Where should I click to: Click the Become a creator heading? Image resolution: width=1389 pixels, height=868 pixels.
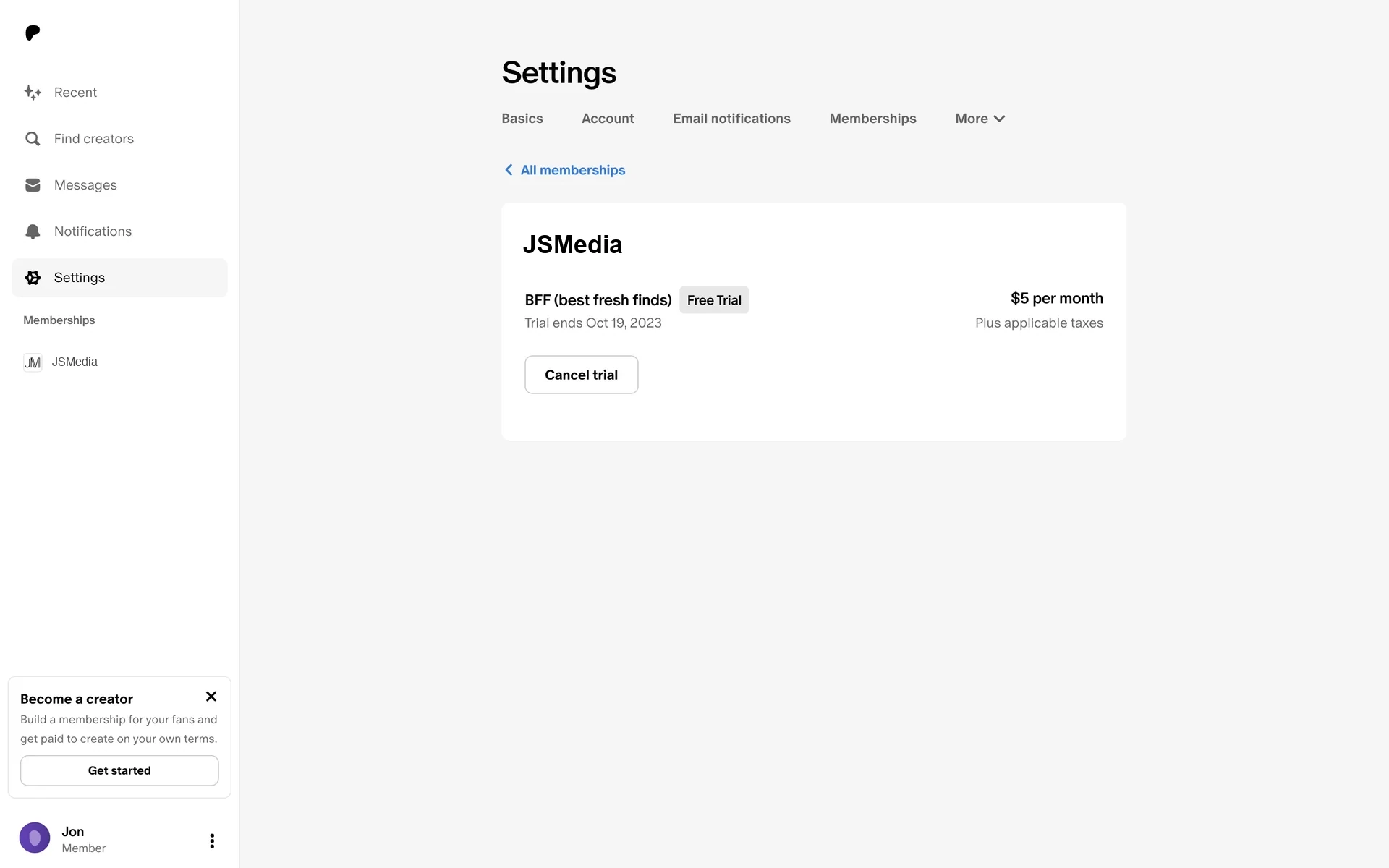pyautogui.click(x=77, y=699)
